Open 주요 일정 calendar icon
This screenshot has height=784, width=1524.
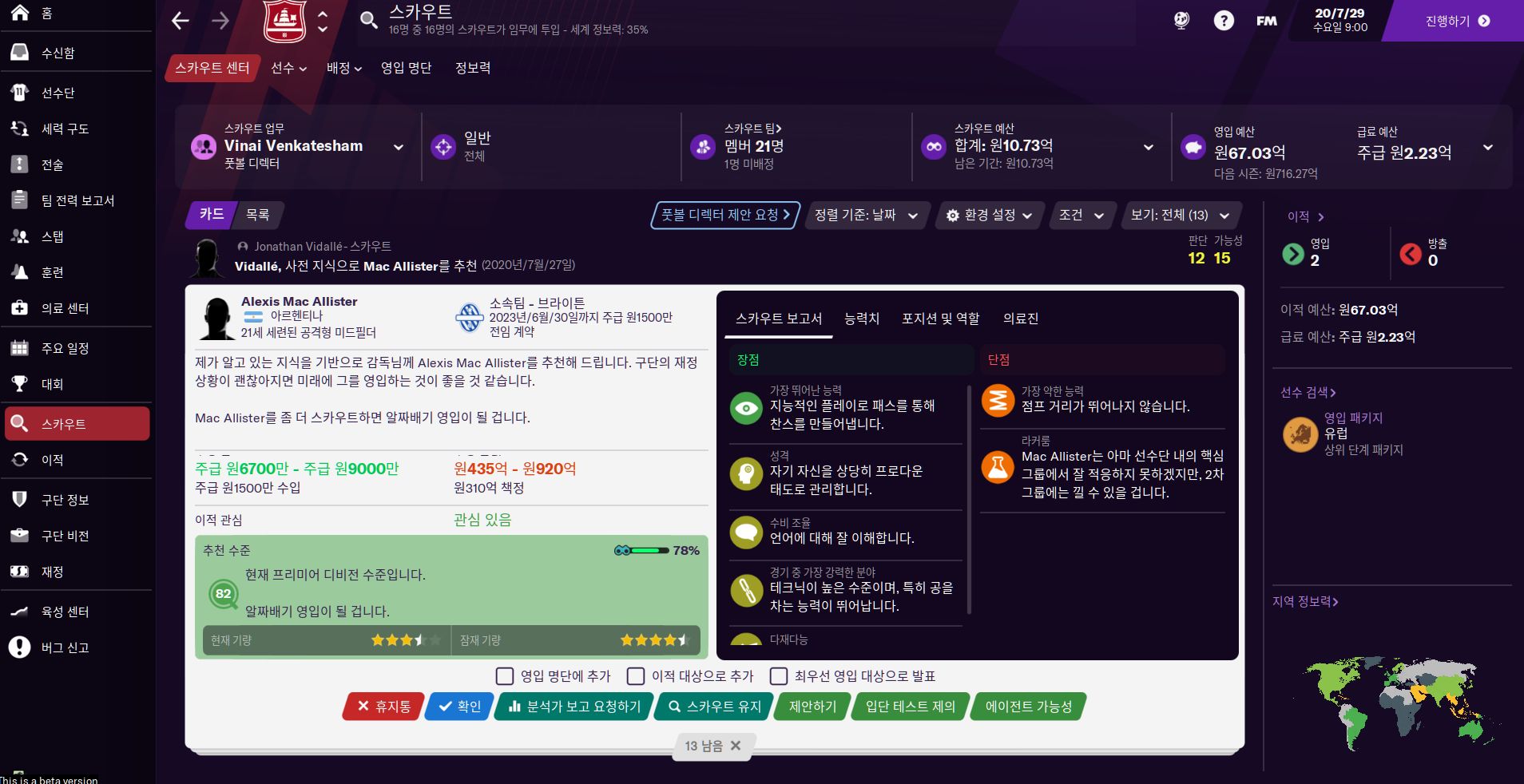click(x=19, y=348)
